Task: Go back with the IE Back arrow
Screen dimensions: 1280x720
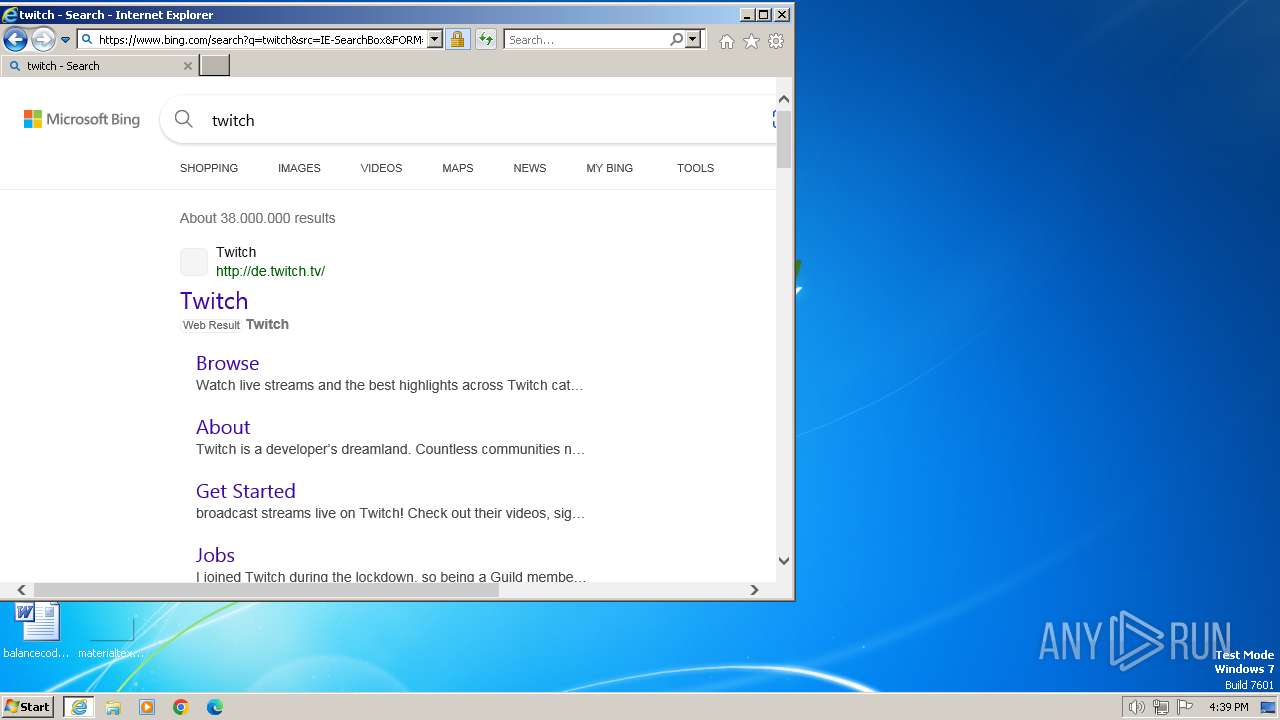Action: 15,39
